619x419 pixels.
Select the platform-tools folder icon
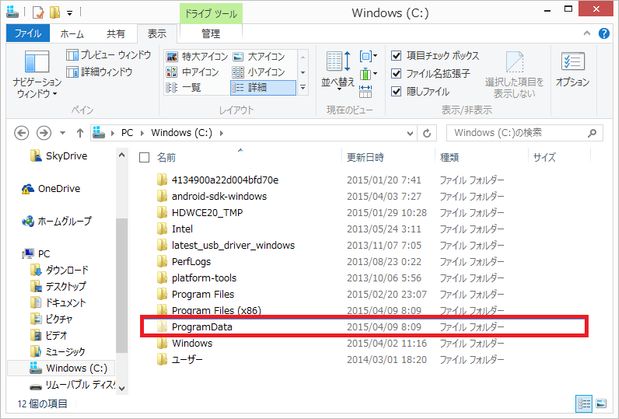tap(162, 278)
